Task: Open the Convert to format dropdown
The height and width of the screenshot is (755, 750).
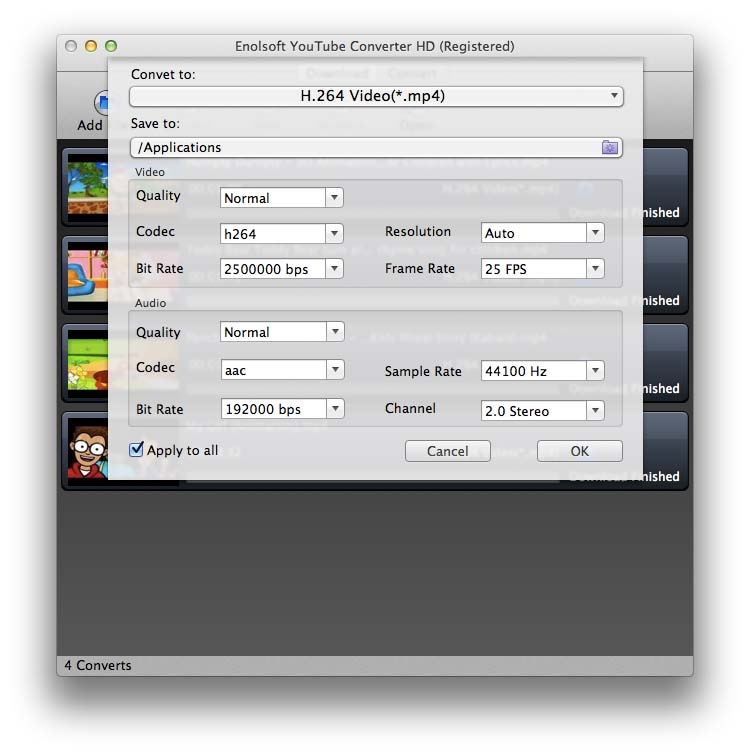Action: [376, 96]
